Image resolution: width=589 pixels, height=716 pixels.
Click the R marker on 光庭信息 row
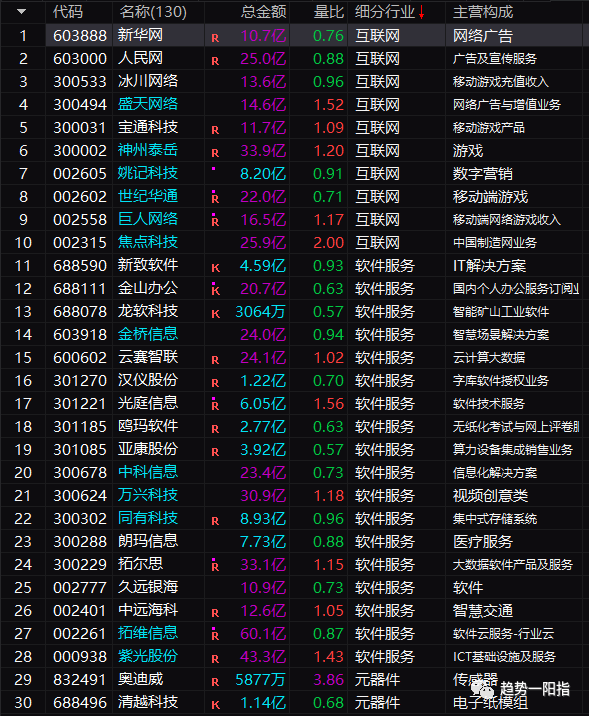[215, 405]
